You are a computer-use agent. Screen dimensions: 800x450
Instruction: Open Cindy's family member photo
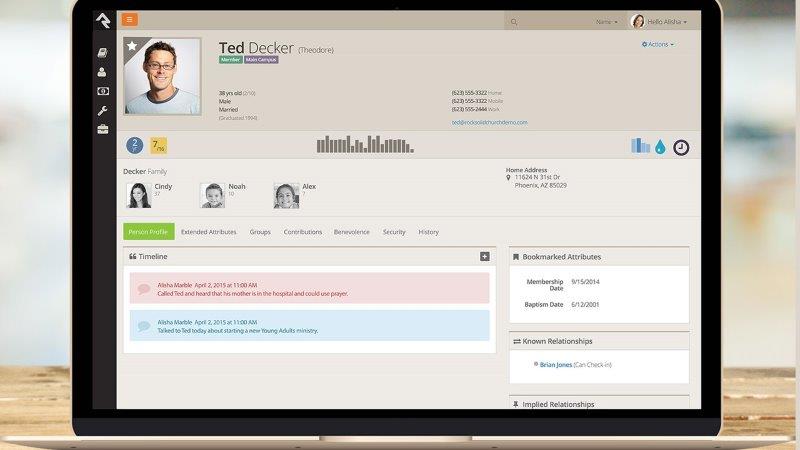point(138,195)
